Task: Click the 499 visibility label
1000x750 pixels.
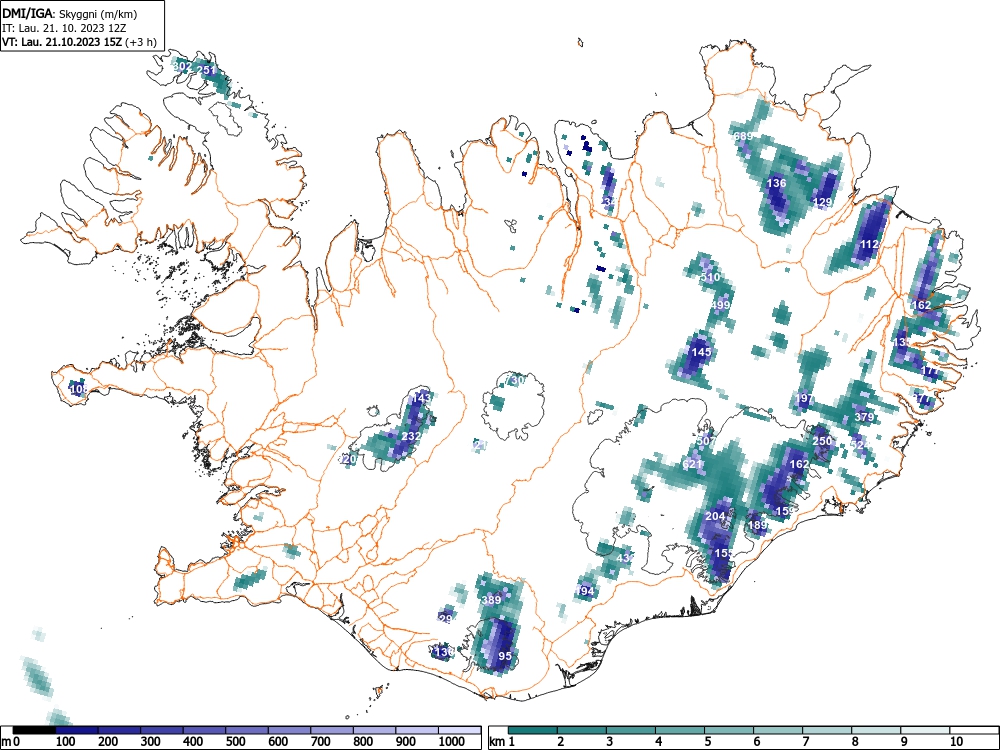Action: click(x=720, y=305)
